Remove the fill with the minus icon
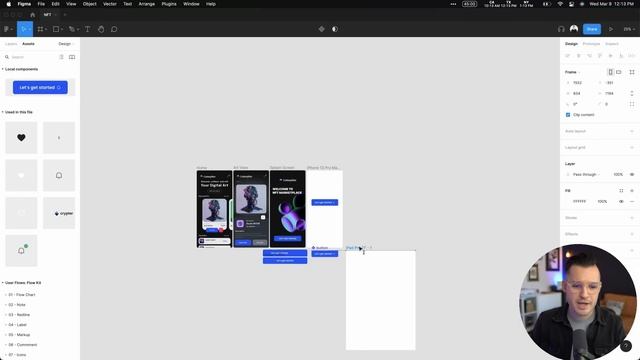The width and height of the screenshot is (640, 360). click(632, 201)
